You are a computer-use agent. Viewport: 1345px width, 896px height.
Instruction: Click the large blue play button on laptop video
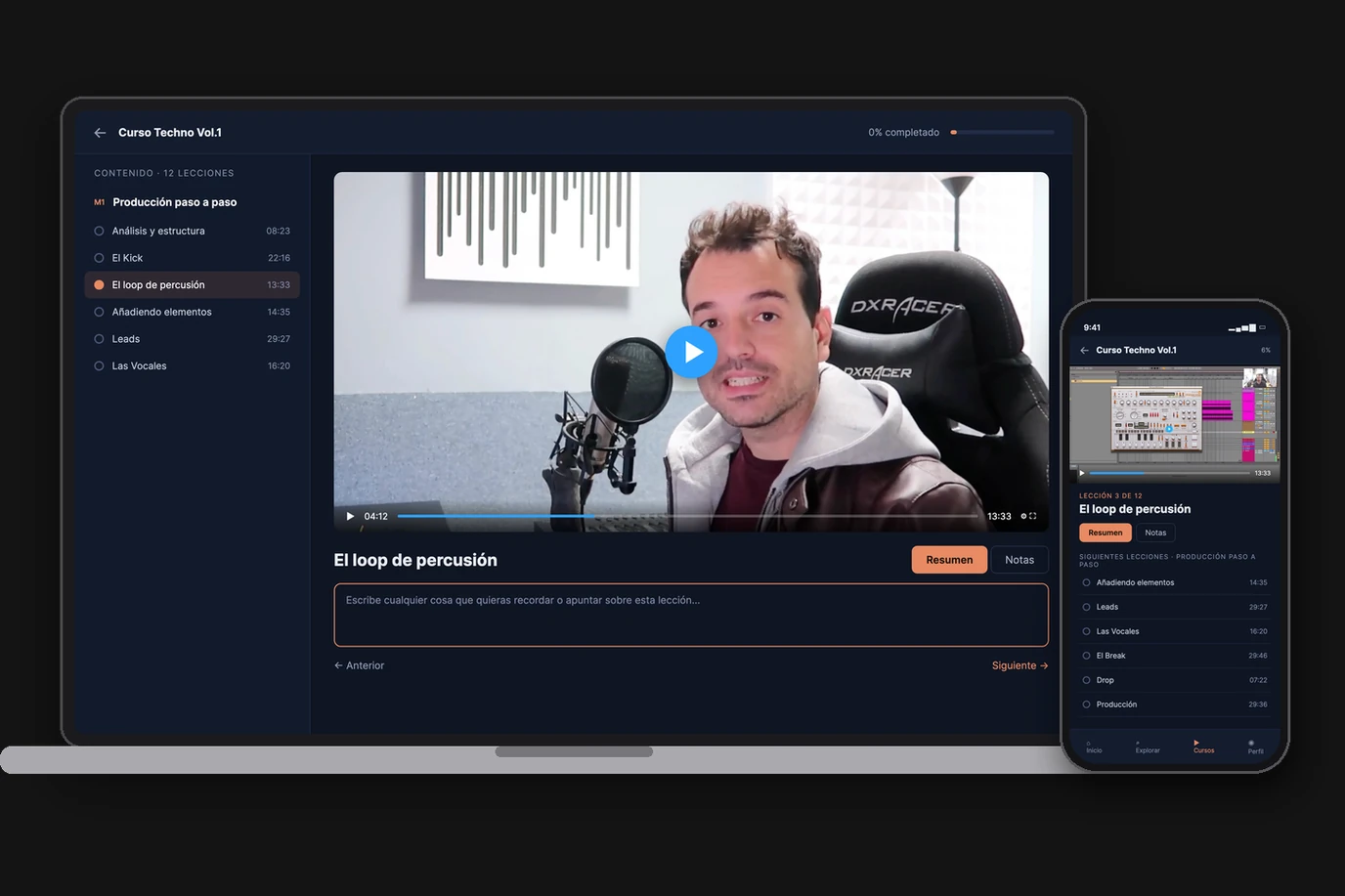(x=692, y=352)
